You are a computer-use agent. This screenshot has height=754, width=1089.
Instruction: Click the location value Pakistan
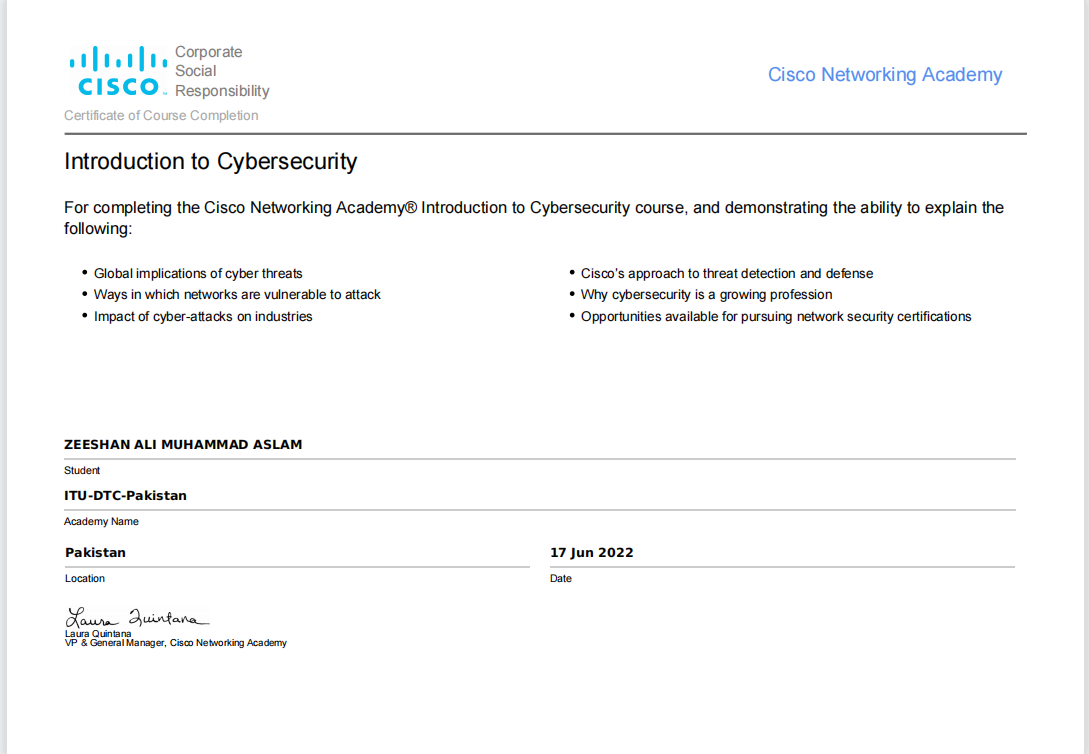point(95,553)
